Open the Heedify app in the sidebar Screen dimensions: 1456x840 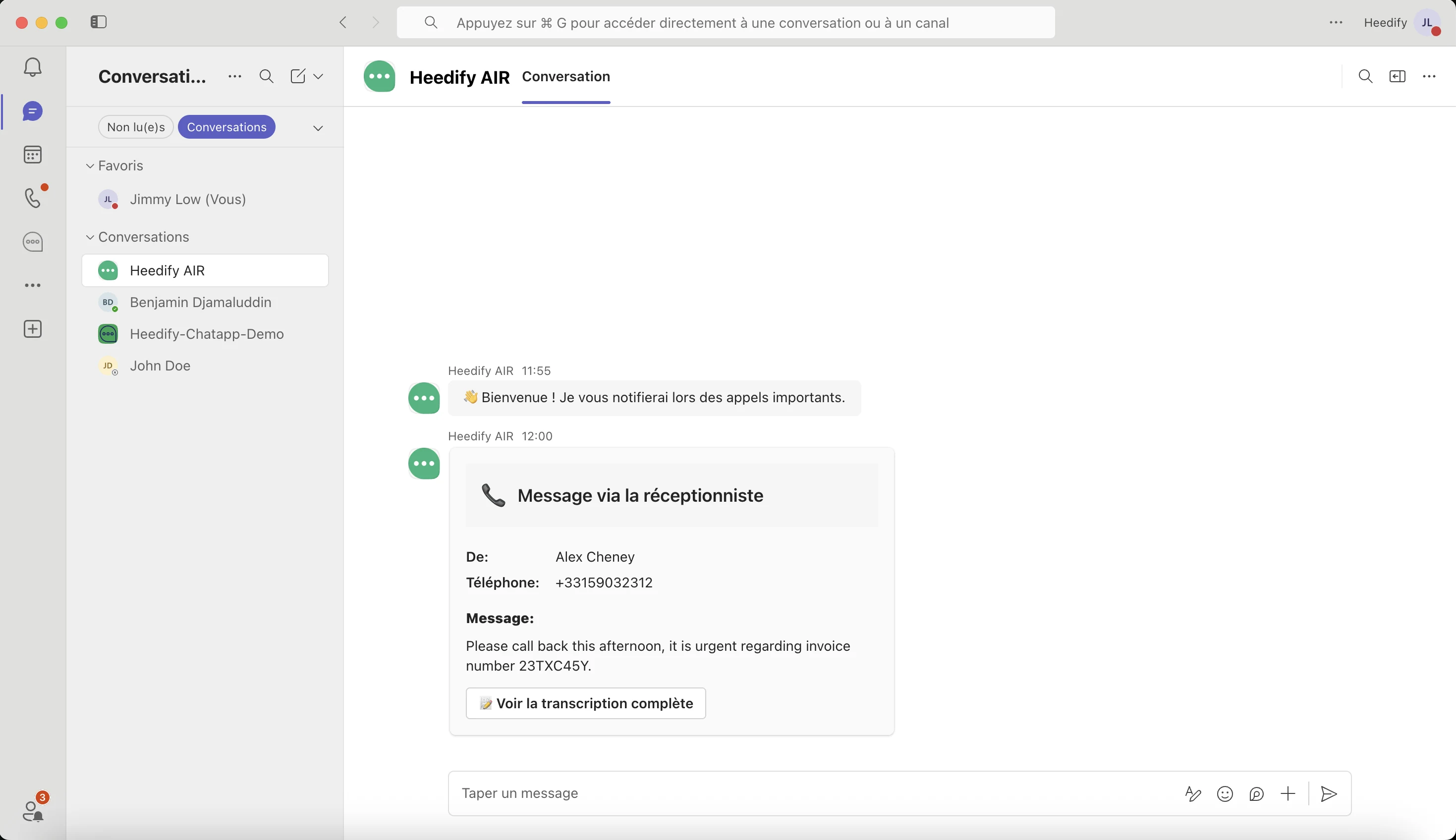coord(33,242)
